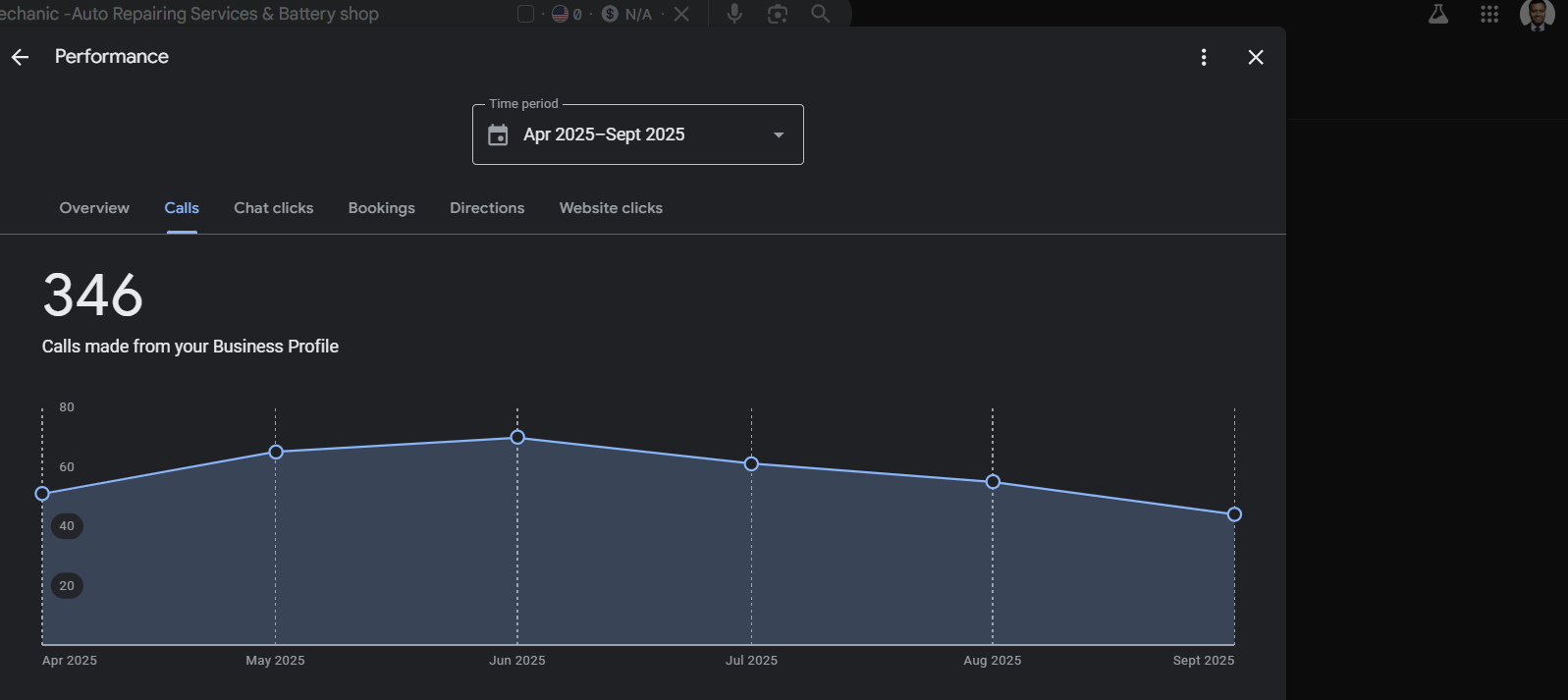Viewport: 1568px width, 700px height.
Task: Click 'Calls made from your Business Profile' text
Action: click(x=190, y=347)
